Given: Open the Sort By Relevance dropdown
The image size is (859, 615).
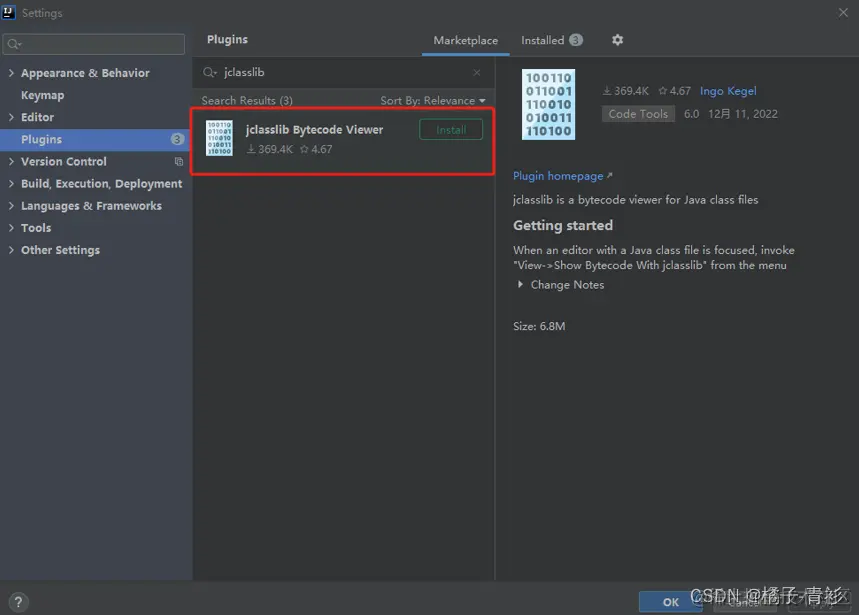Looking at the screenshot, I should tap(433, 101).
